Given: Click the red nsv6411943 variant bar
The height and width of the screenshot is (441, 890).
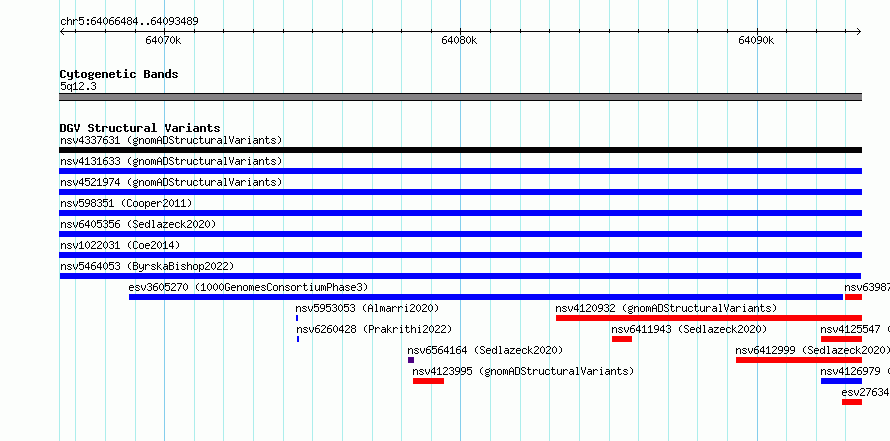Looking at the screenshot, I should 622,339.
